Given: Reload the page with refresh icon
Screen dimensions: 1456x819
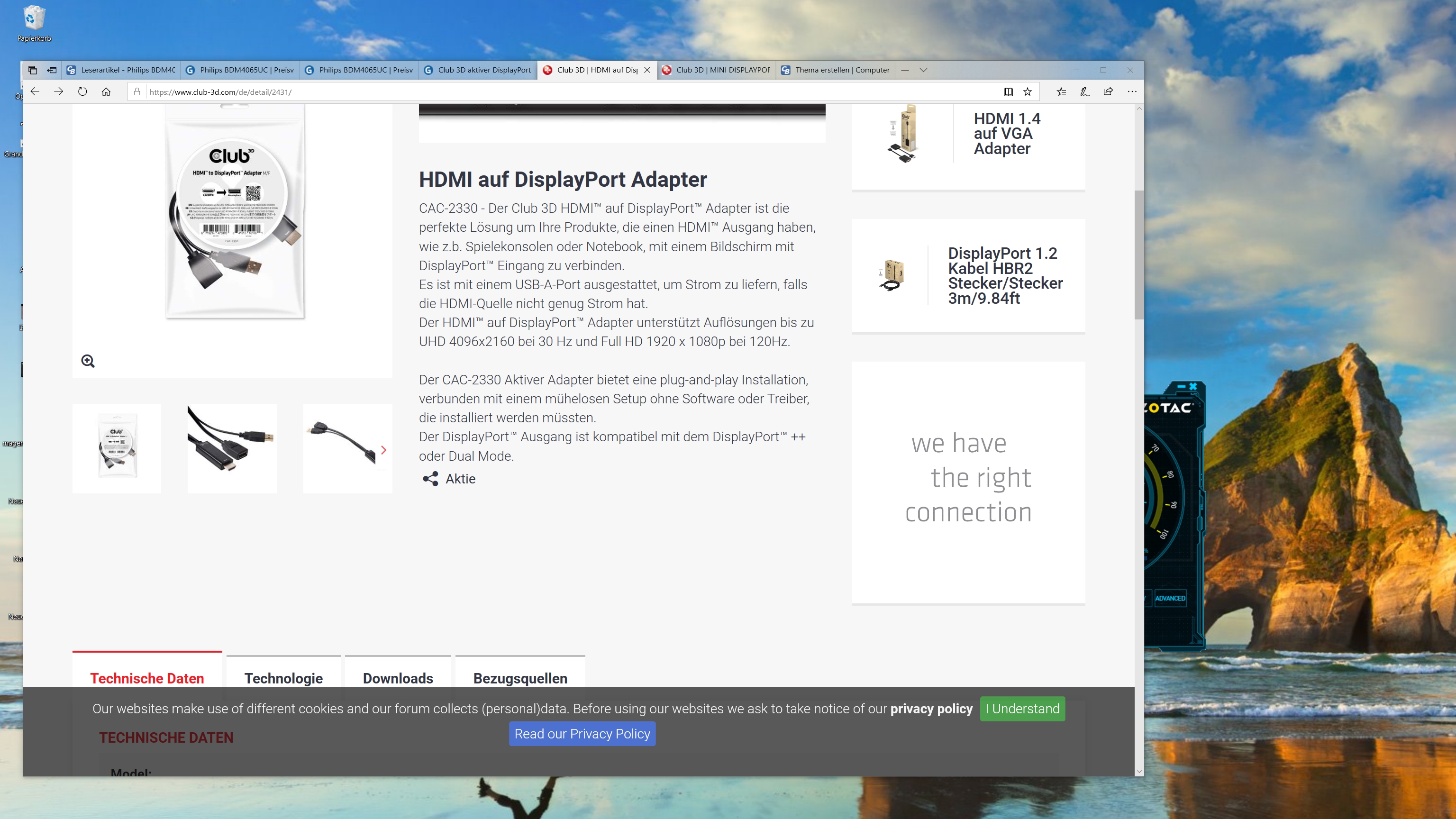Looking at the screenshot, I should [82, 91].
